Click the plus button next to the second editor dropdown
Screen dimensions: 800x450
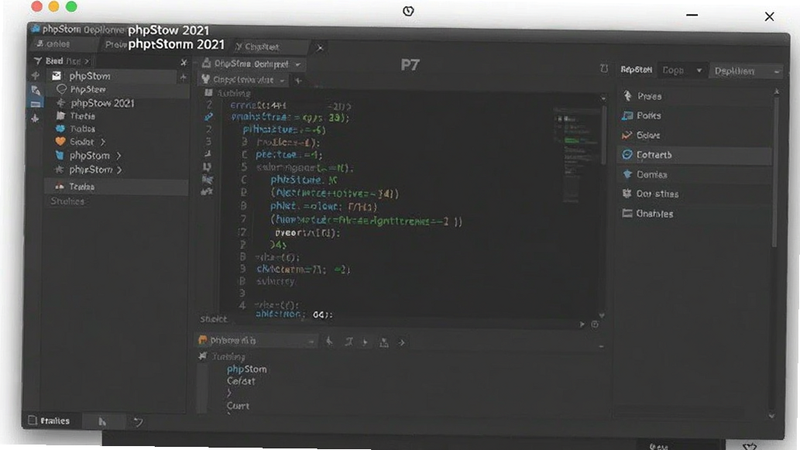click(x=298, y=80)
